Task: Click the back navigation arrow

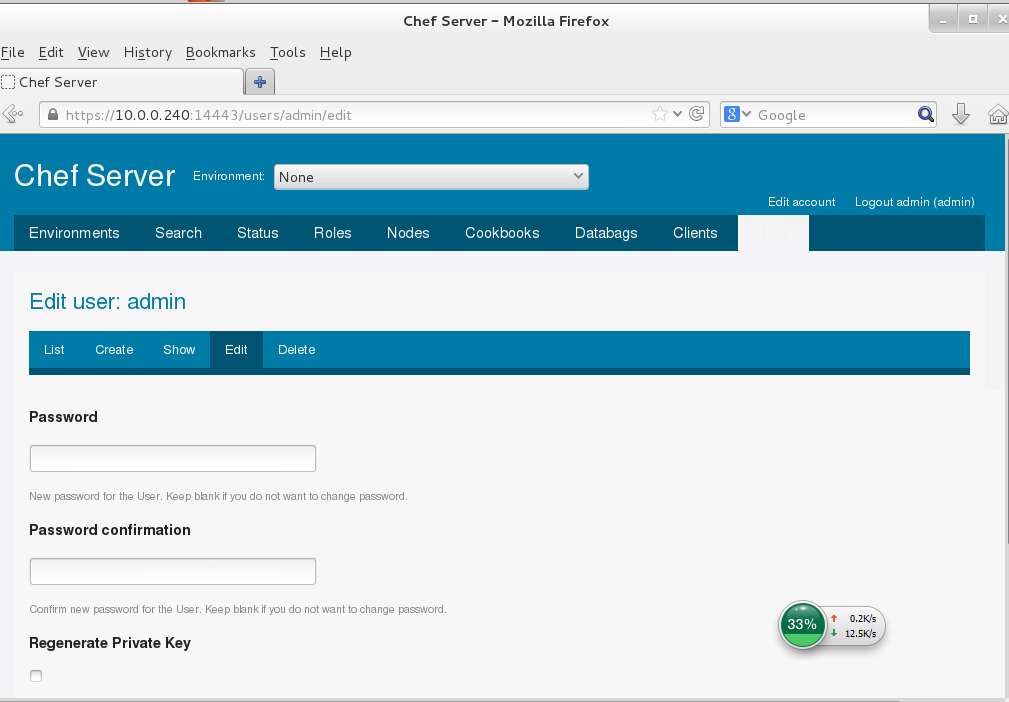Action: (13, 115)
